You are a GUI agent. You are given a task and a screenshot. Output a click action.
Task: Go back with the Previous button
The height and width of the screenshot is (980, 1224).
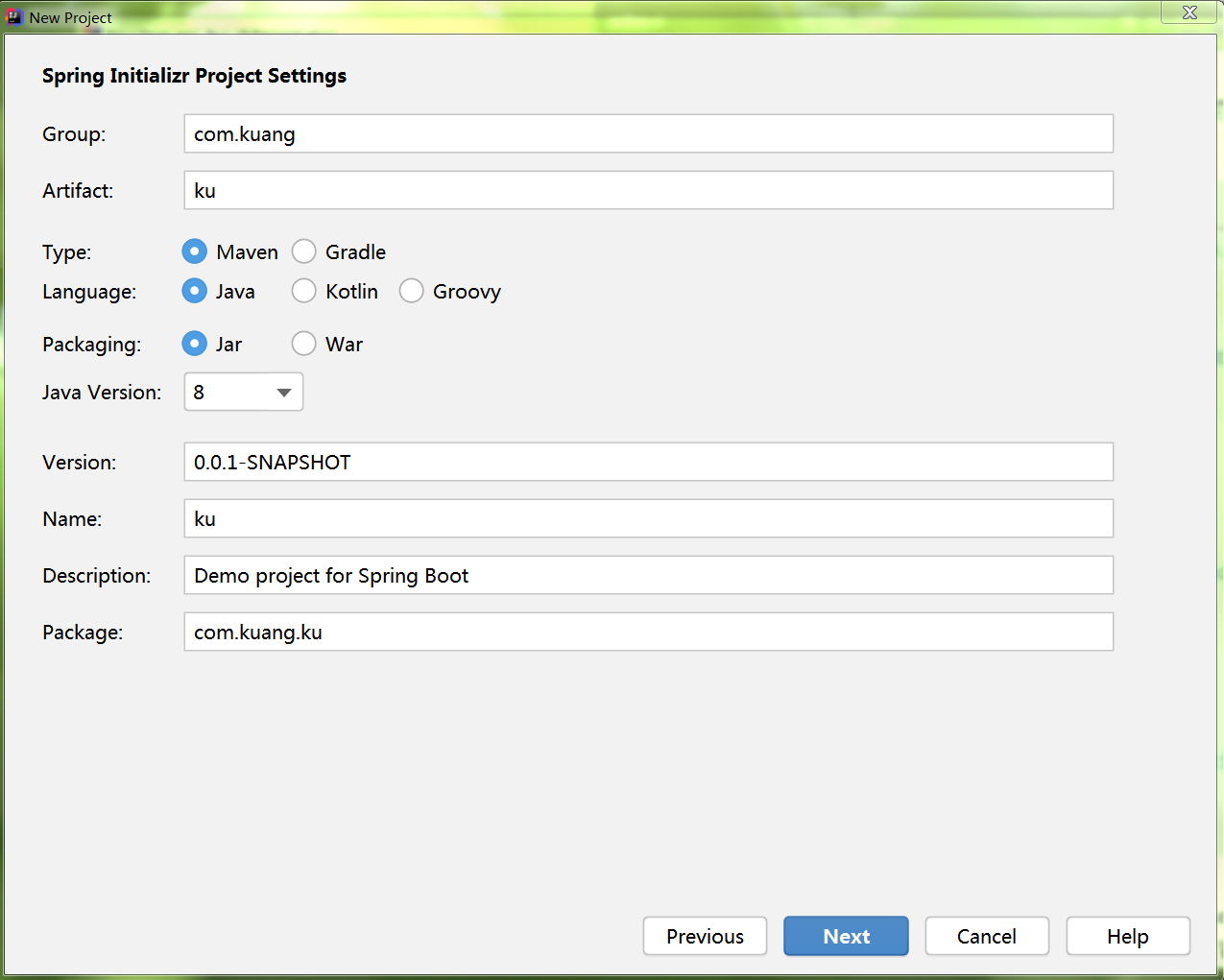705,936
